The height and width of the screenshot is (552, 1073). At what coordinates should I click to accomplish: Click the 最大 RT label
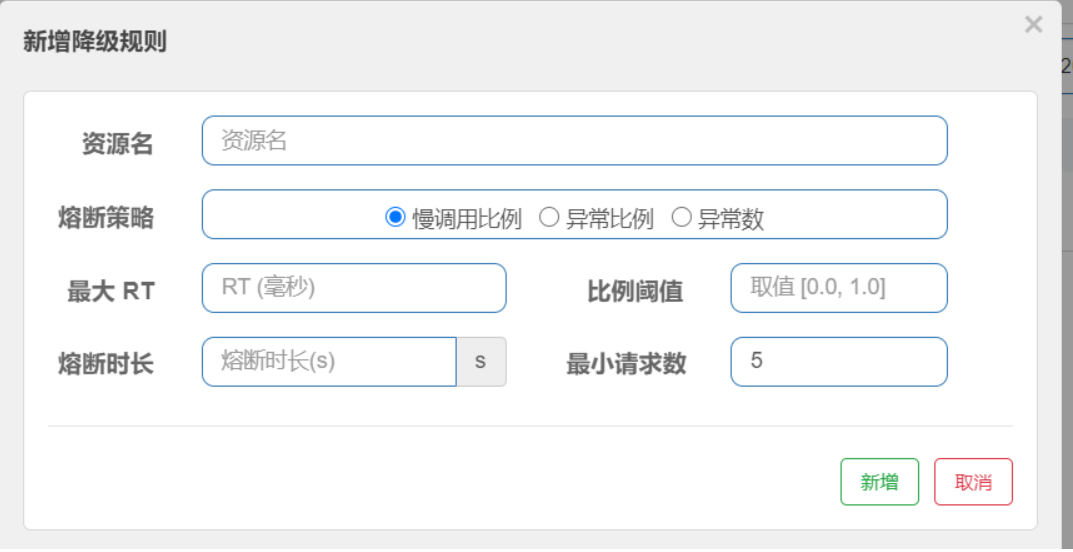111,292
